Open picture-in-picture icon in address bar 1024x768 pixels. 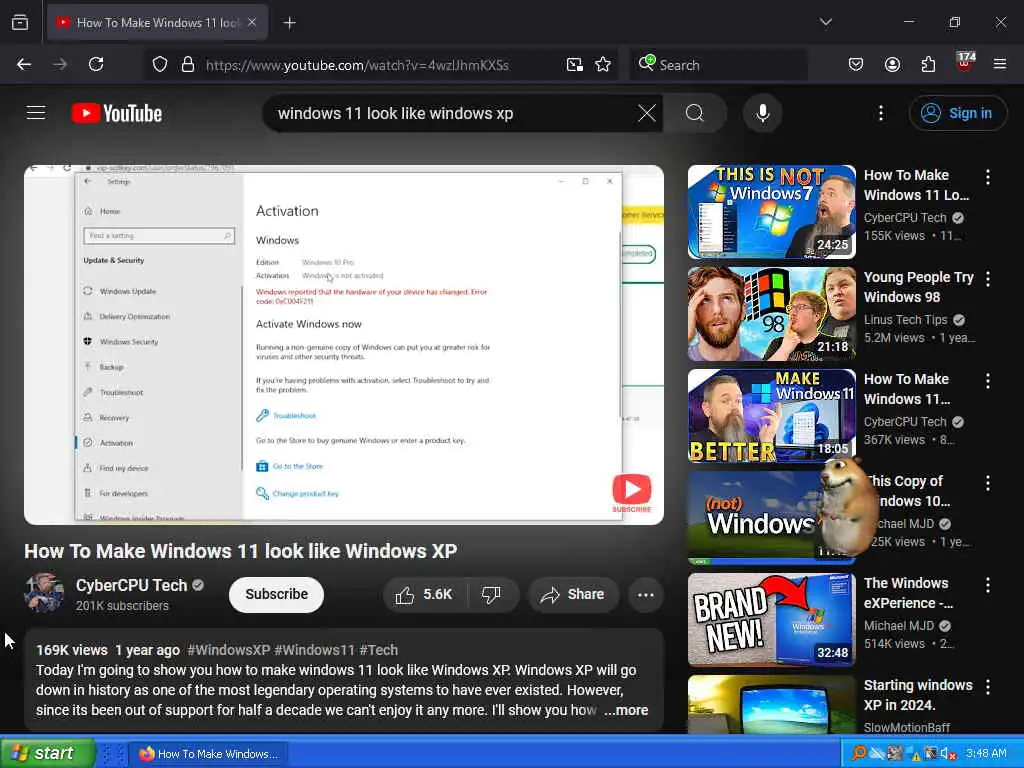point(575,64)
